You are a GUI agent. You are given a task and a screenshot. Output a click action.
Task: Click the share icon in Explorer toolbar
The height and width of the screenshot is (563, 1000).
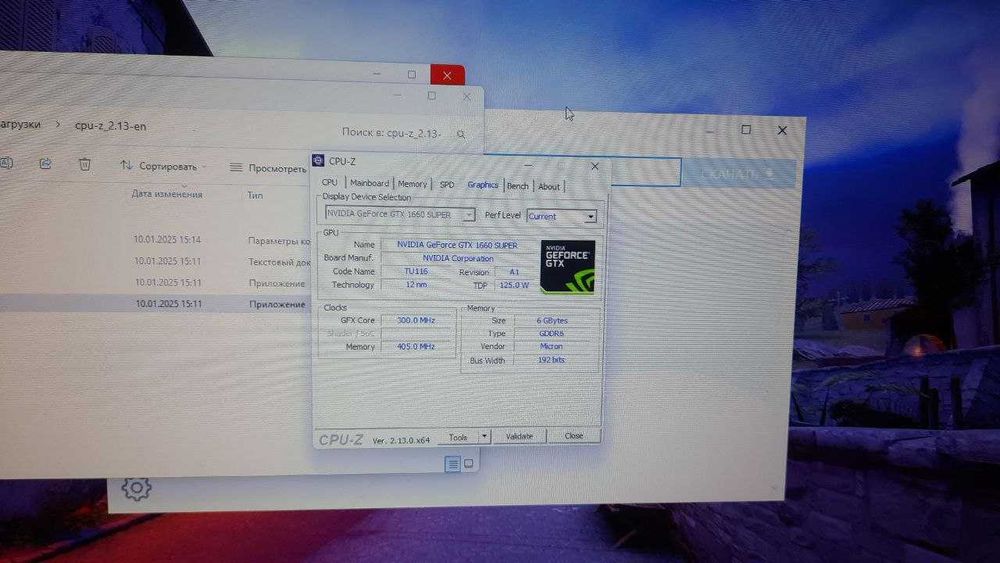click(45, 163)
